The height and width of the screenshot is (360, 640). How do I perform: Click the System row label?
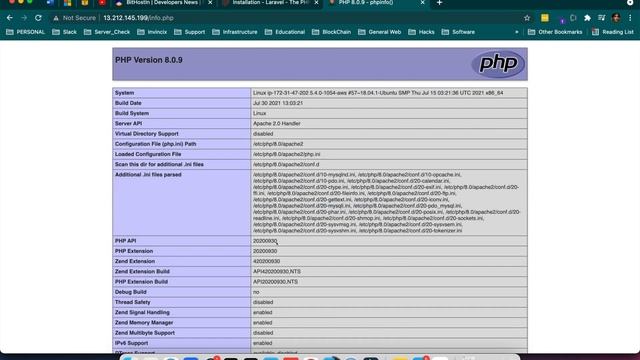pyautogui.click(x=124, y=93)
